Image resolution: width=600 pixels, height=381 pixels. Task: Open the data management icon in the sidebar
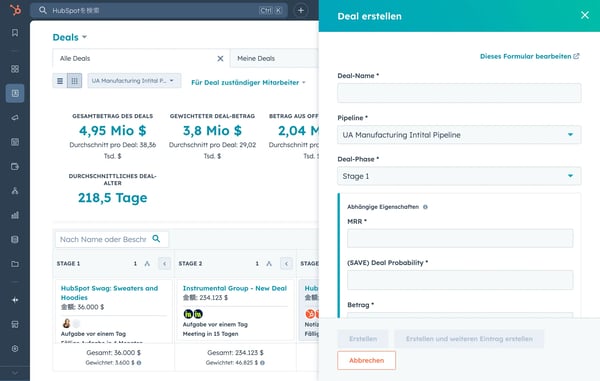pyautogui.click(x=15, y=240)
